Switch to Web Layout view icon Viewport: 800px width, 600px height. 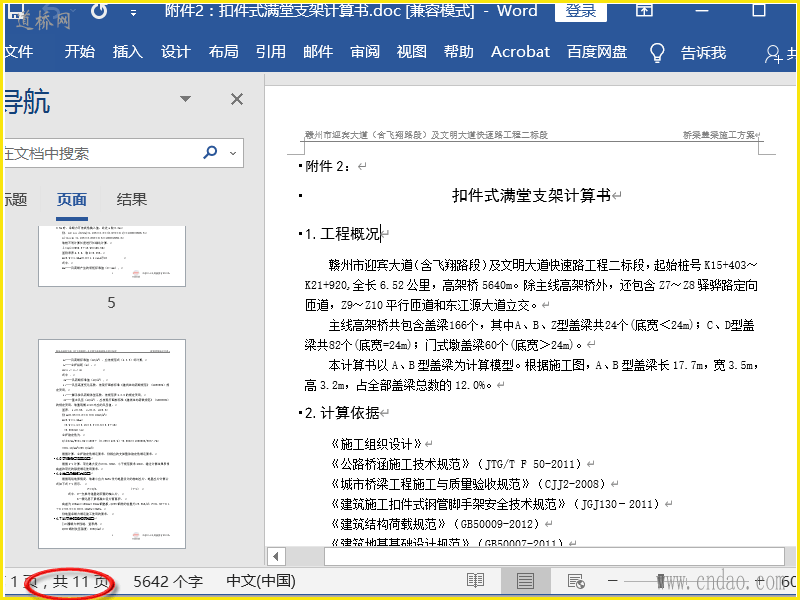[x=576, y=581]
